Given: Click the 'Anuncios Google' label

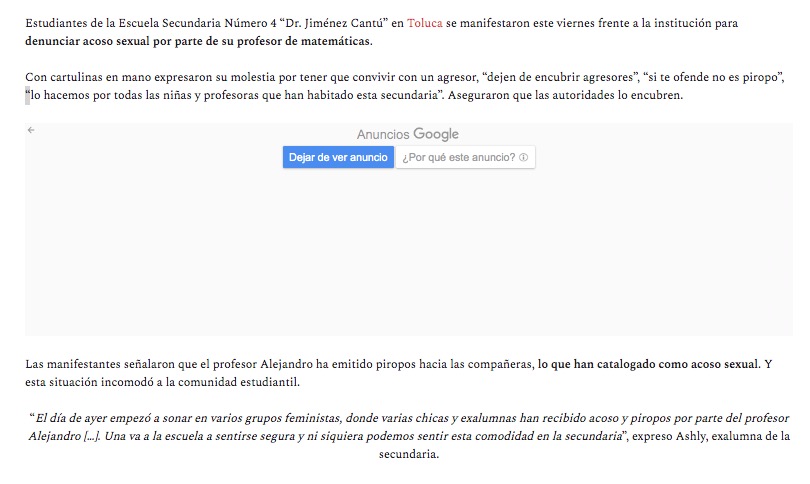Looking at the screenshot, I should (x=408, y=134).
